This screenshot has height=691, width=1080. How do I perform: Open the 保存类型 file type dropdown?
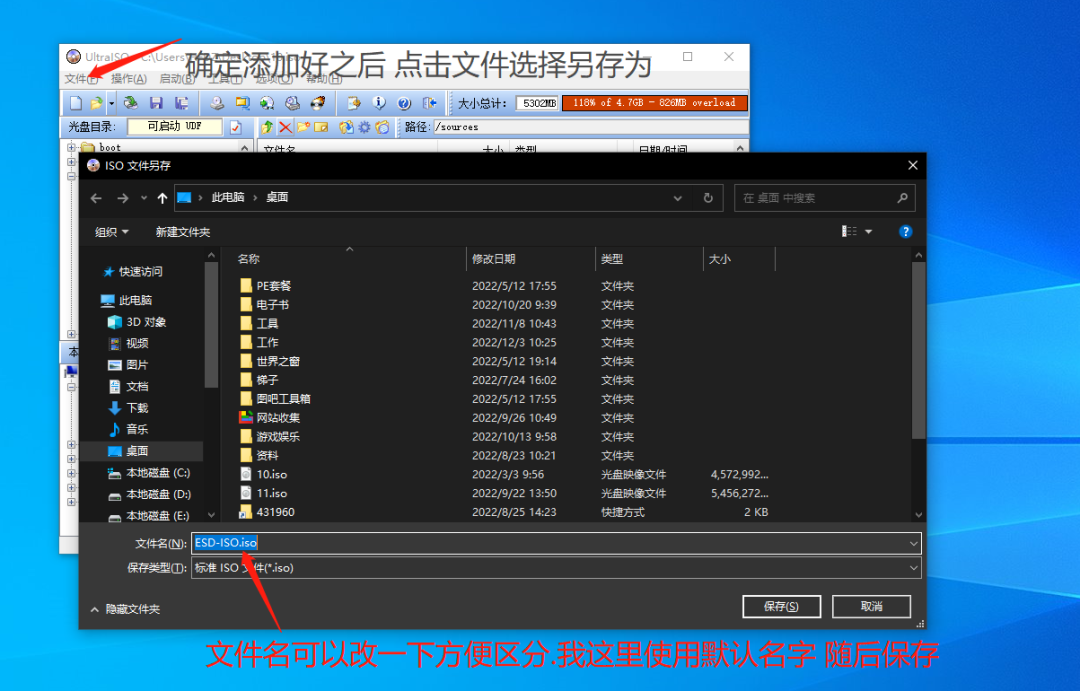click(x=913, y=568)
